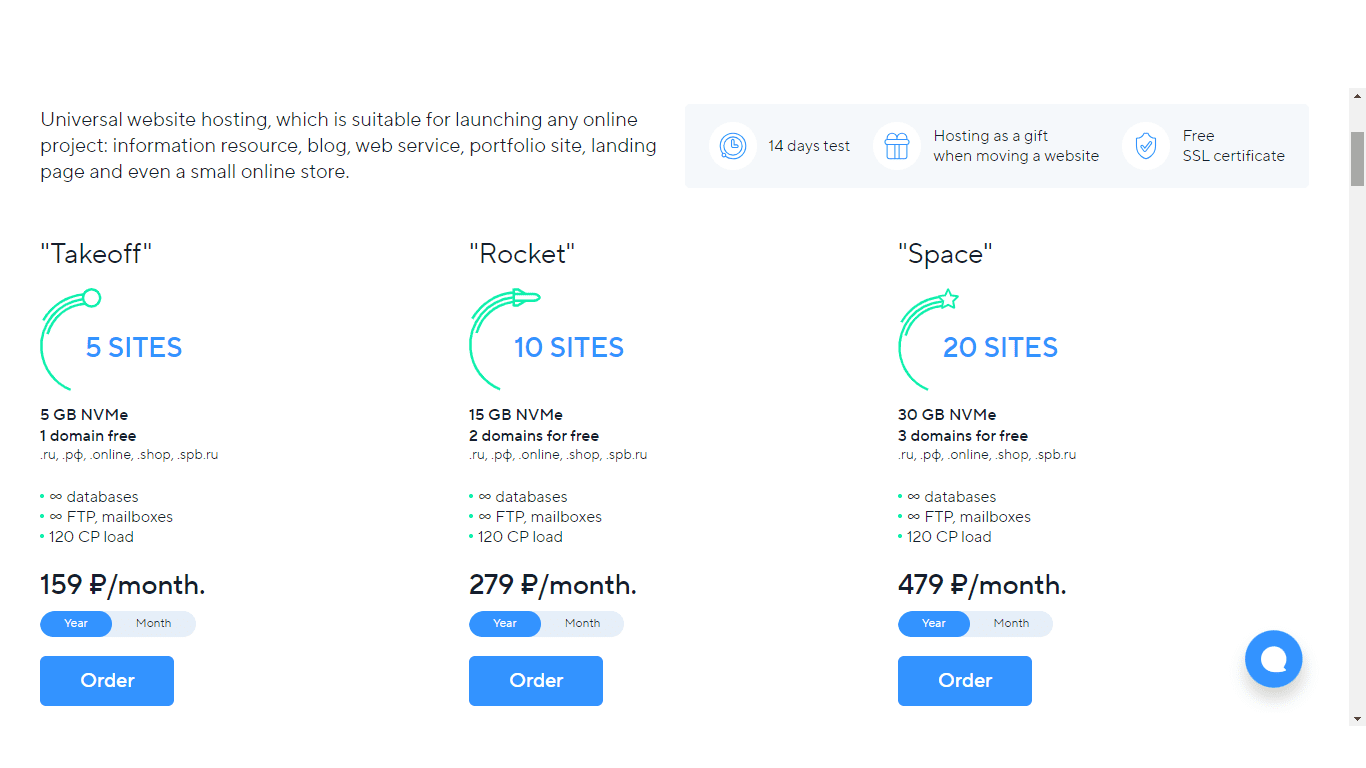The height and width of the screenshot is (768, 1366).
Task: Click the vertical scrollbar thumb
Action: pyautogui.click(x=1357, y=159)
